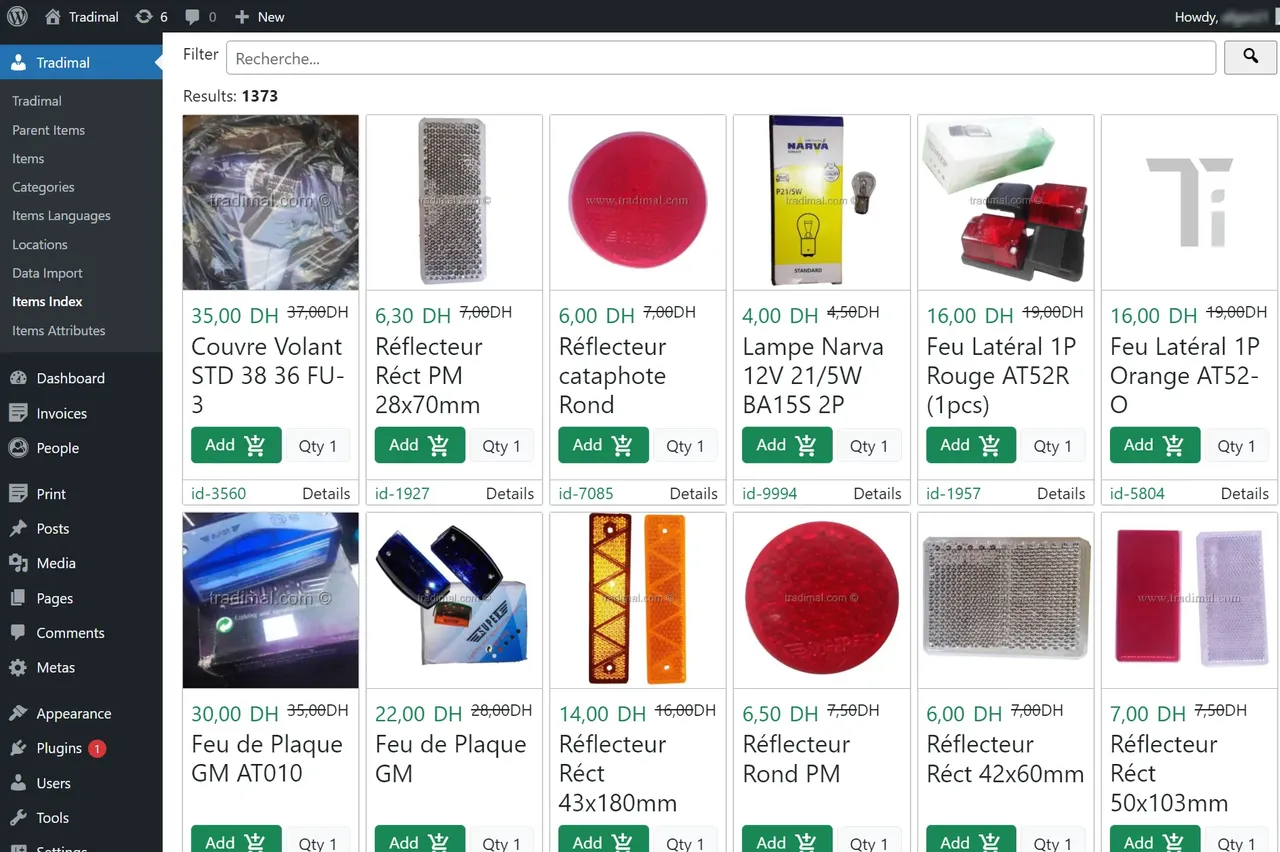Add Couvre Volant STD 38 to cart

pos(235,445)
